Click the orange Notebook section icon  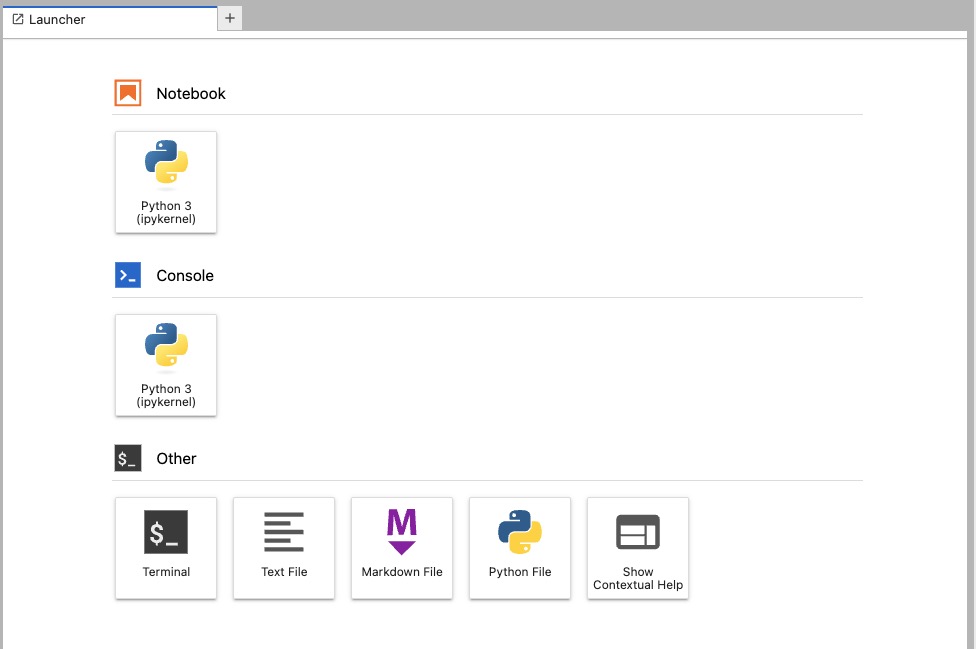[128, 93]
